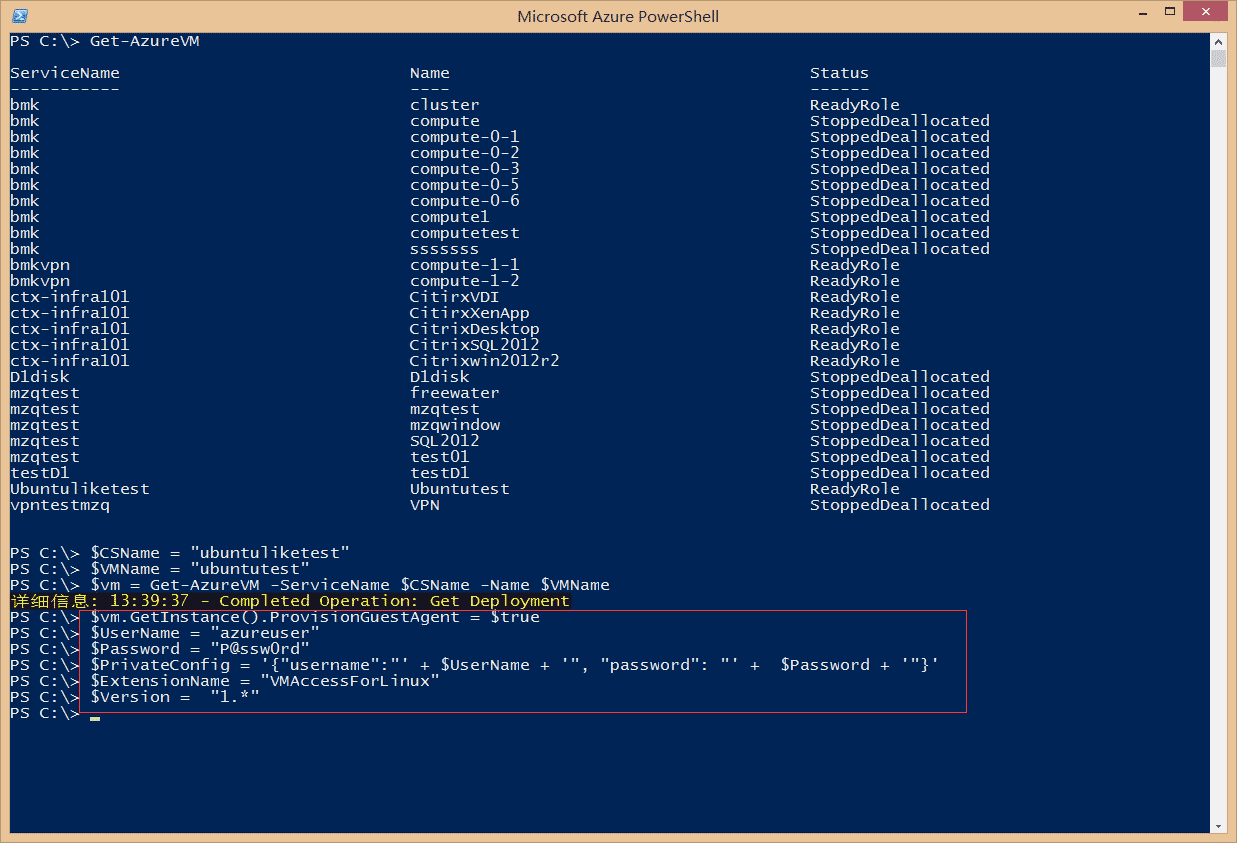This screenshot has width=1237, height=843.
Task: Click the vertical scrollbar thumb
Action: point(1218,58)
